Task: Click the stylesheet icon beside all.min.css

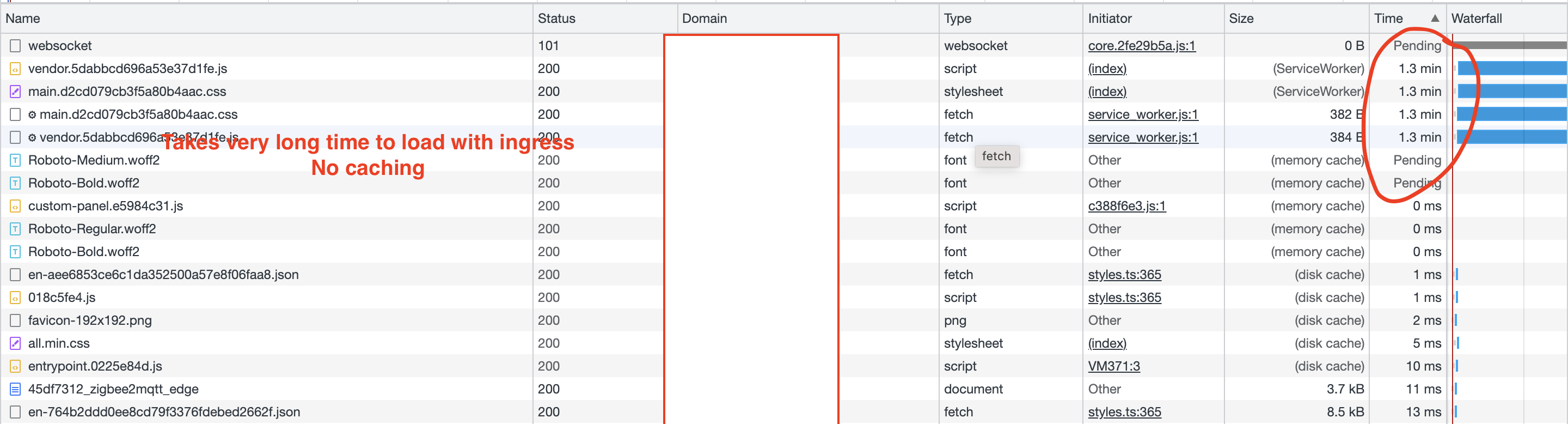Action: point(15,343)
